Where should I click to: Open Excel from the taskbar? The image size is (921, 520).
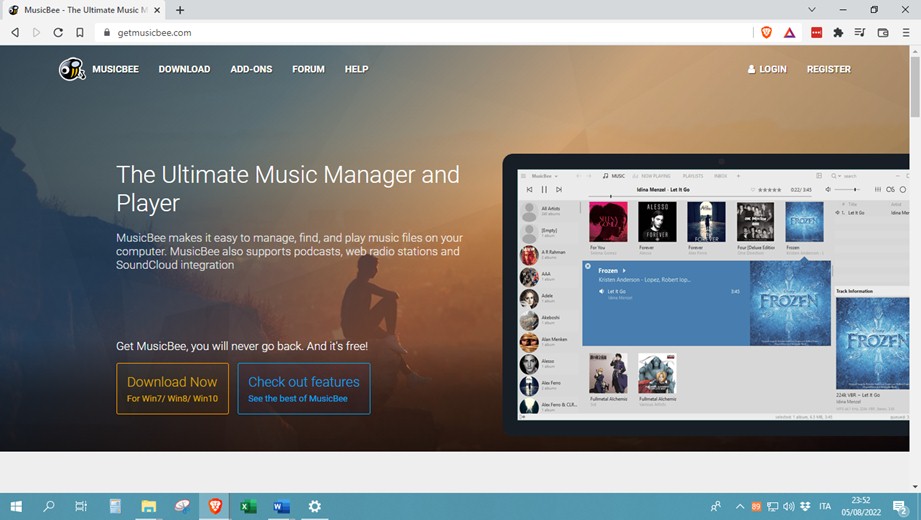(248, 506)
